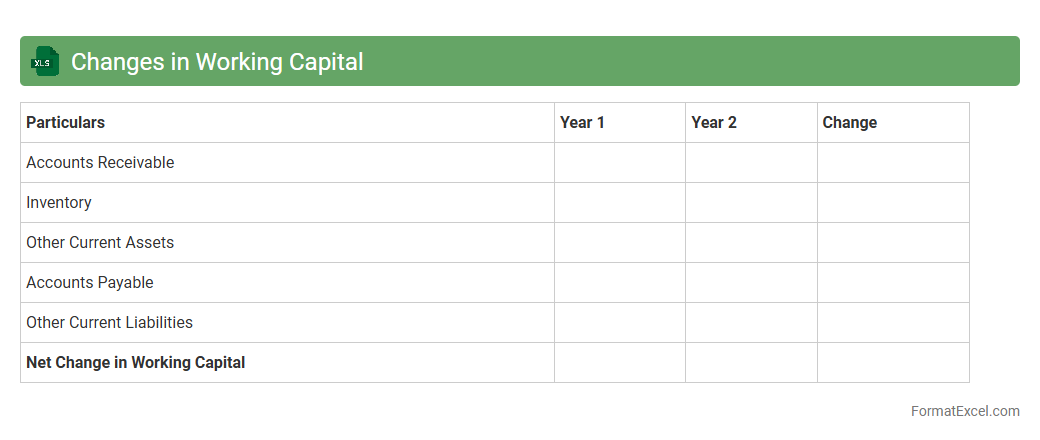Click the Other Current Assets label
The width and height of the screenshot is (1040, 440).
[100, 242]
